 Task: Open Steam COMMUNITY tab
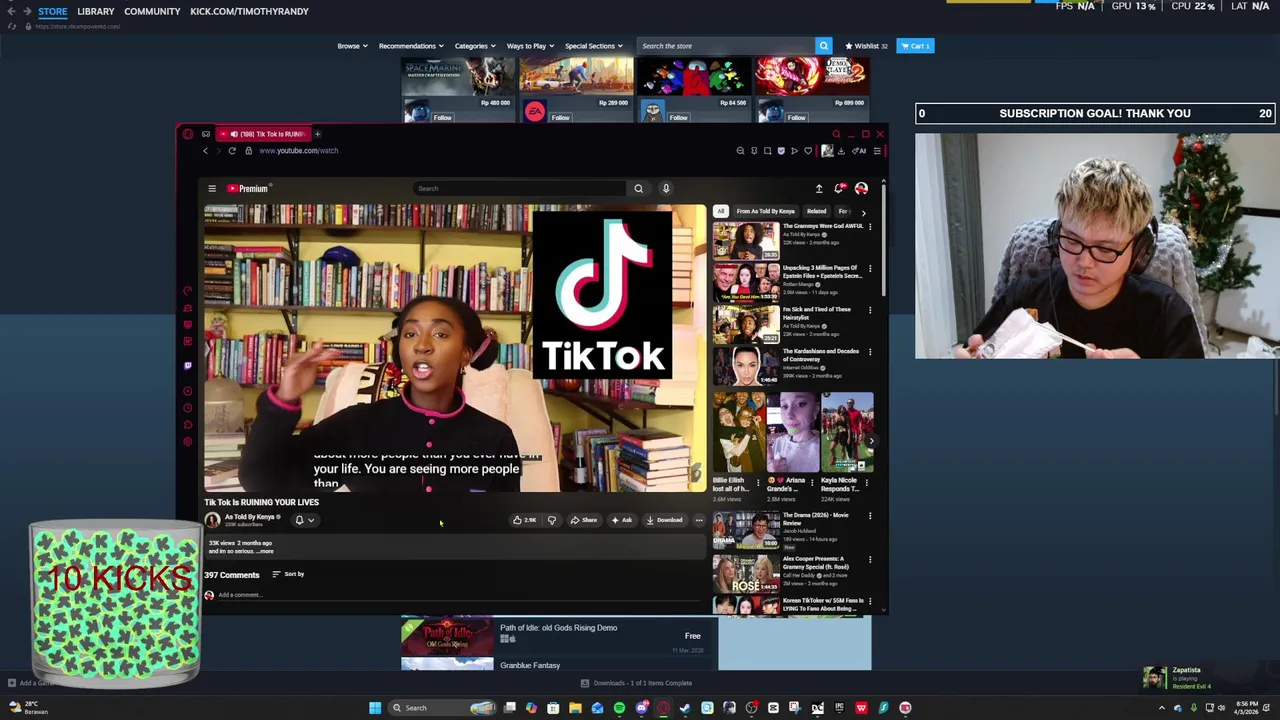pyautogui.click(x=152, y=11)
